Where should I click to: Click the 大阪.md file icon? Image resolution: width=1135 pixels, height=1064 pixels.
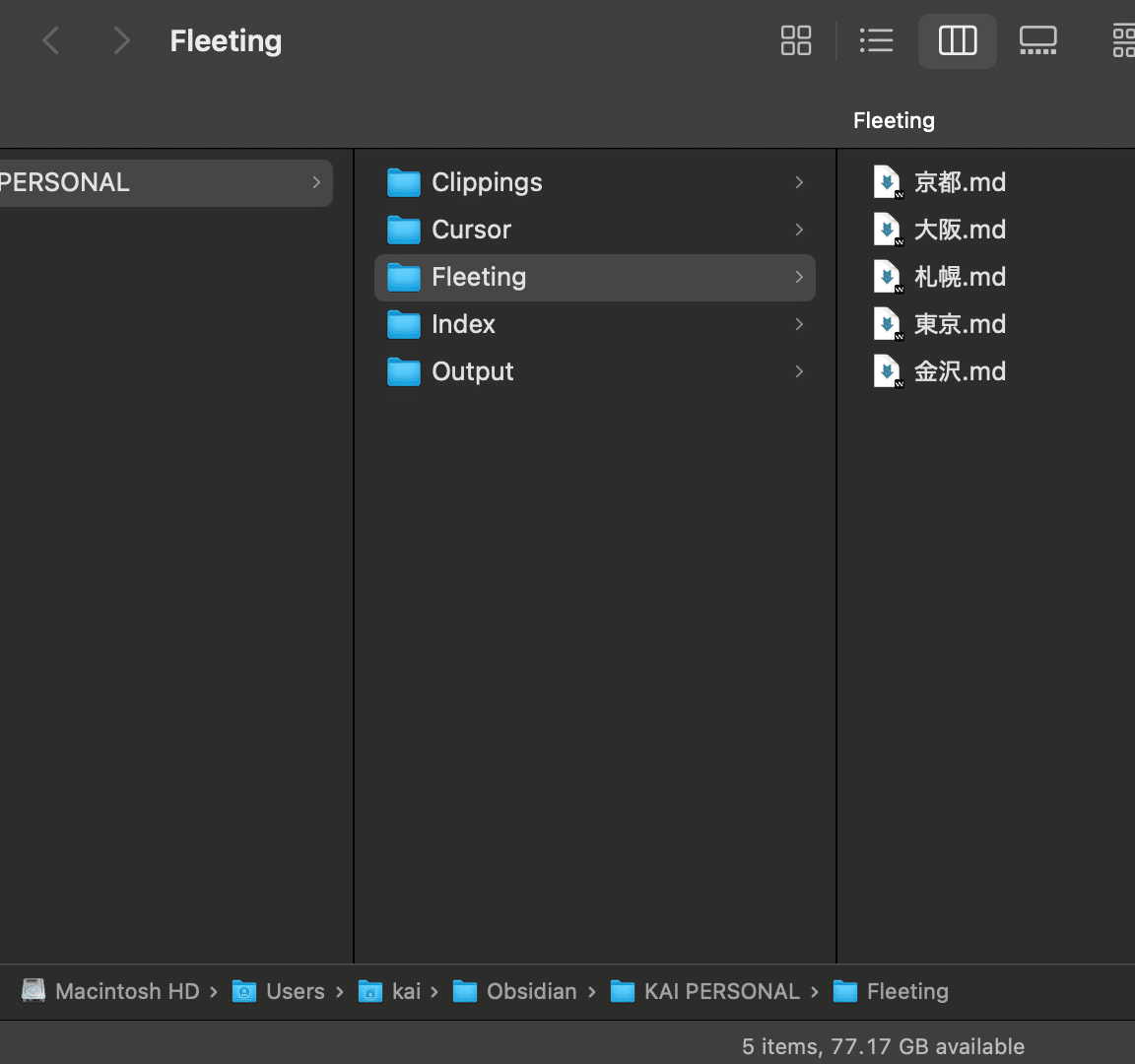(x=888, y=230)
